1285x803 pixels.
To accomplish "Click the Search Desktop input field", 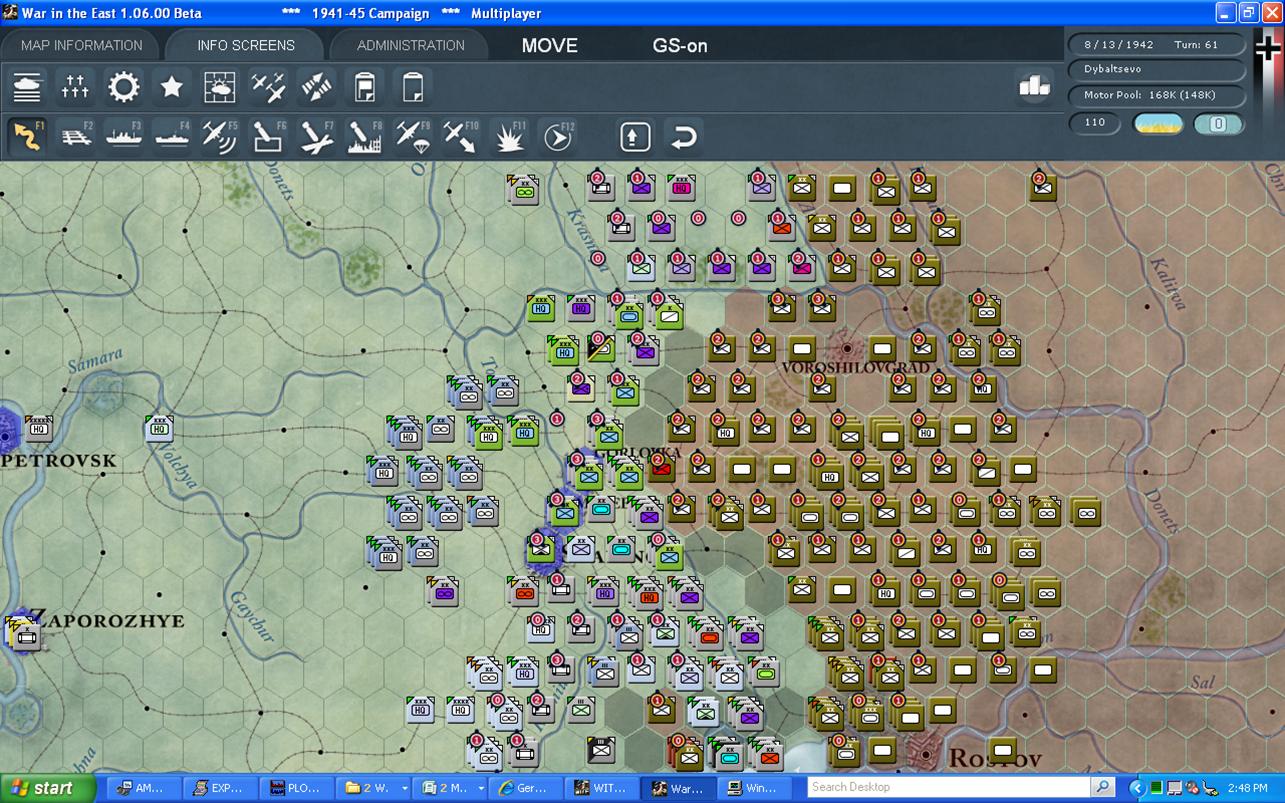I will click(949, 788).
